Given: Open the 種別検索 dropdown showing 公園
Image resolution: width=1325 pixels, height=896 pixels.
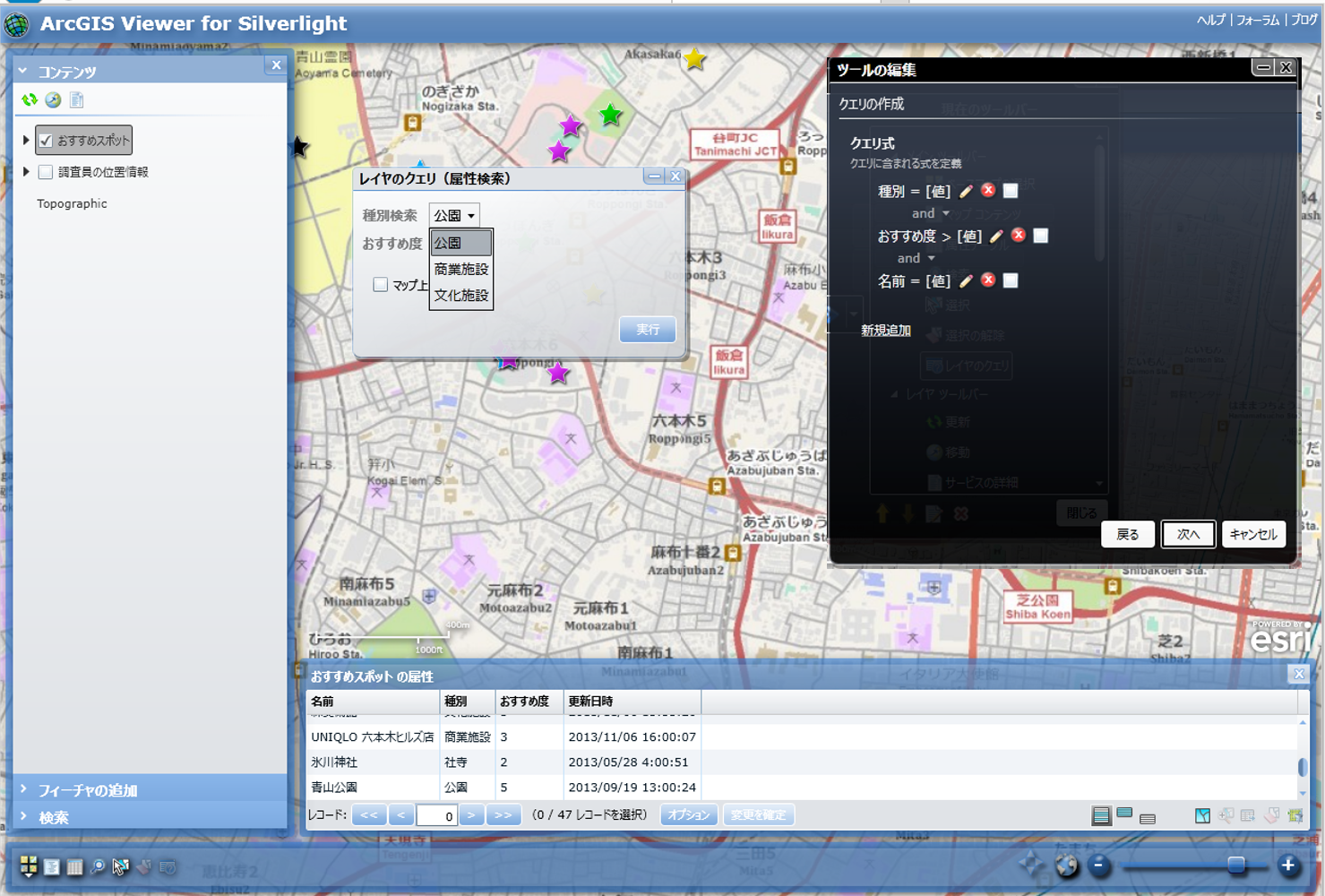Looking at the screenshot, I should coord(454,215).
